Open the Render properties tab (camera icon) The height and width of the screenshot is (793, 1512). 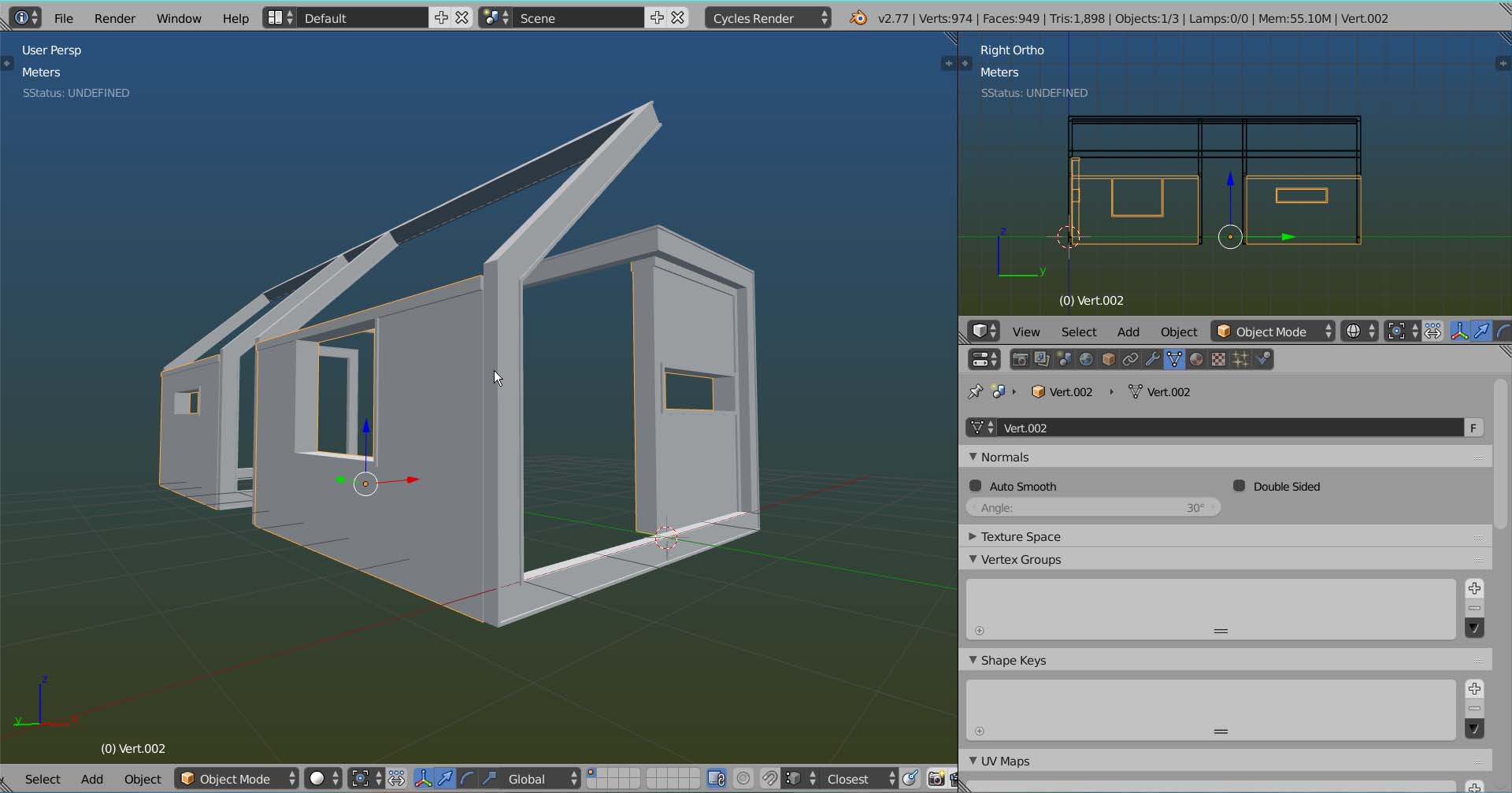tap(1020, 359)
